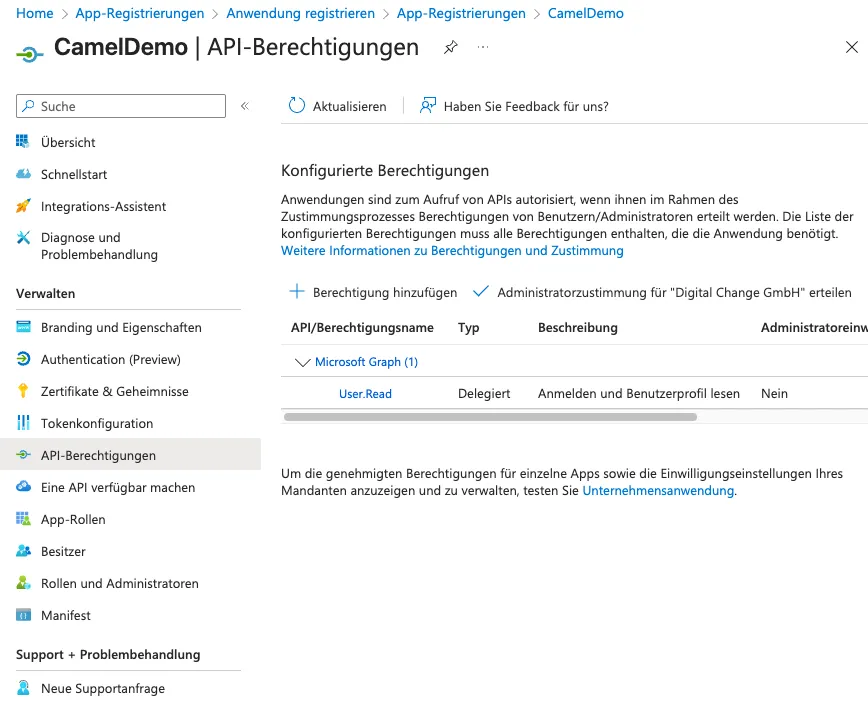Close the API-Berechtigungen blade
This screenshot has width=868, height=707.
point(851,47)
